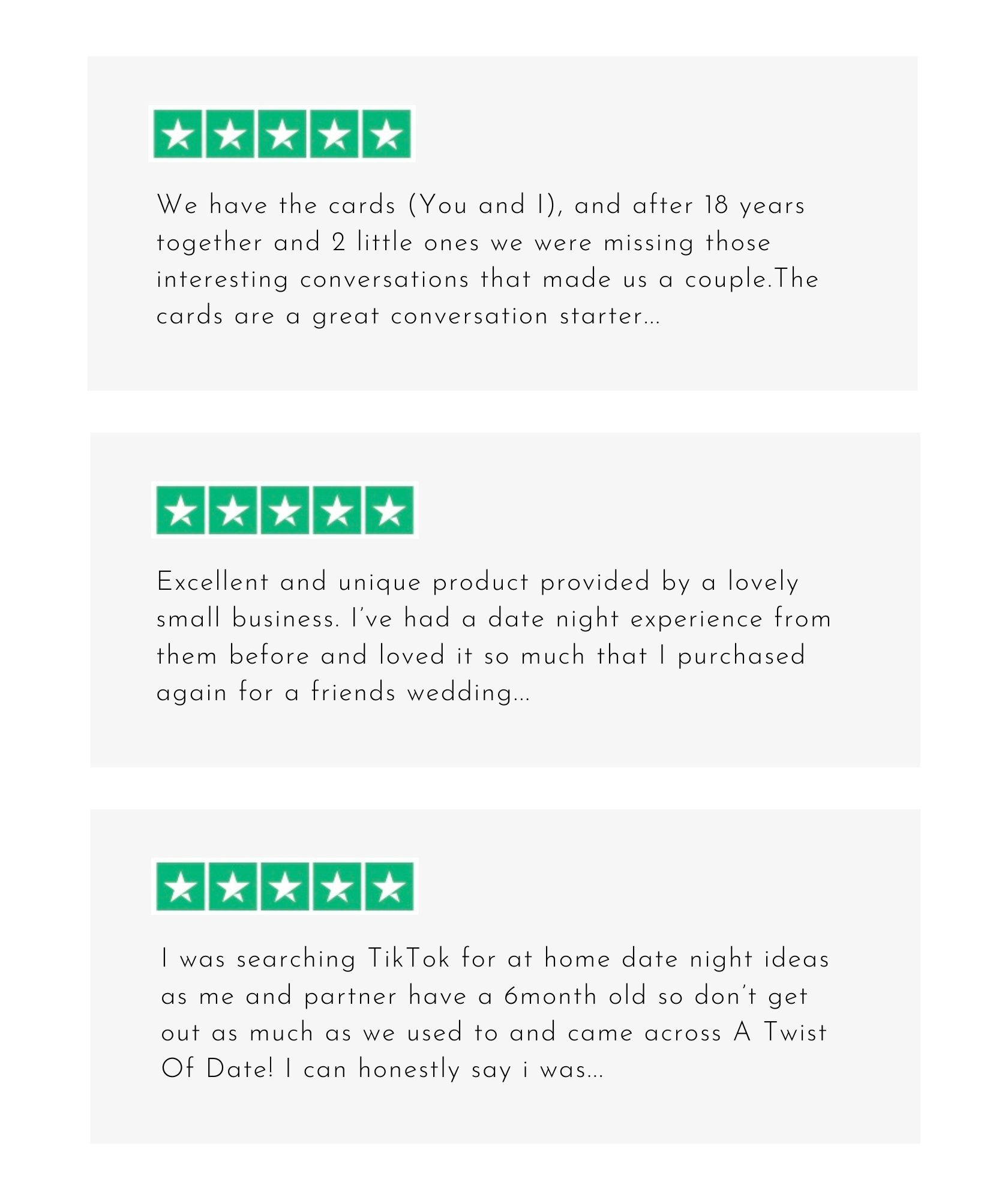Click the fifth star of the top review

pyautogui.click(x=386, y=134)
